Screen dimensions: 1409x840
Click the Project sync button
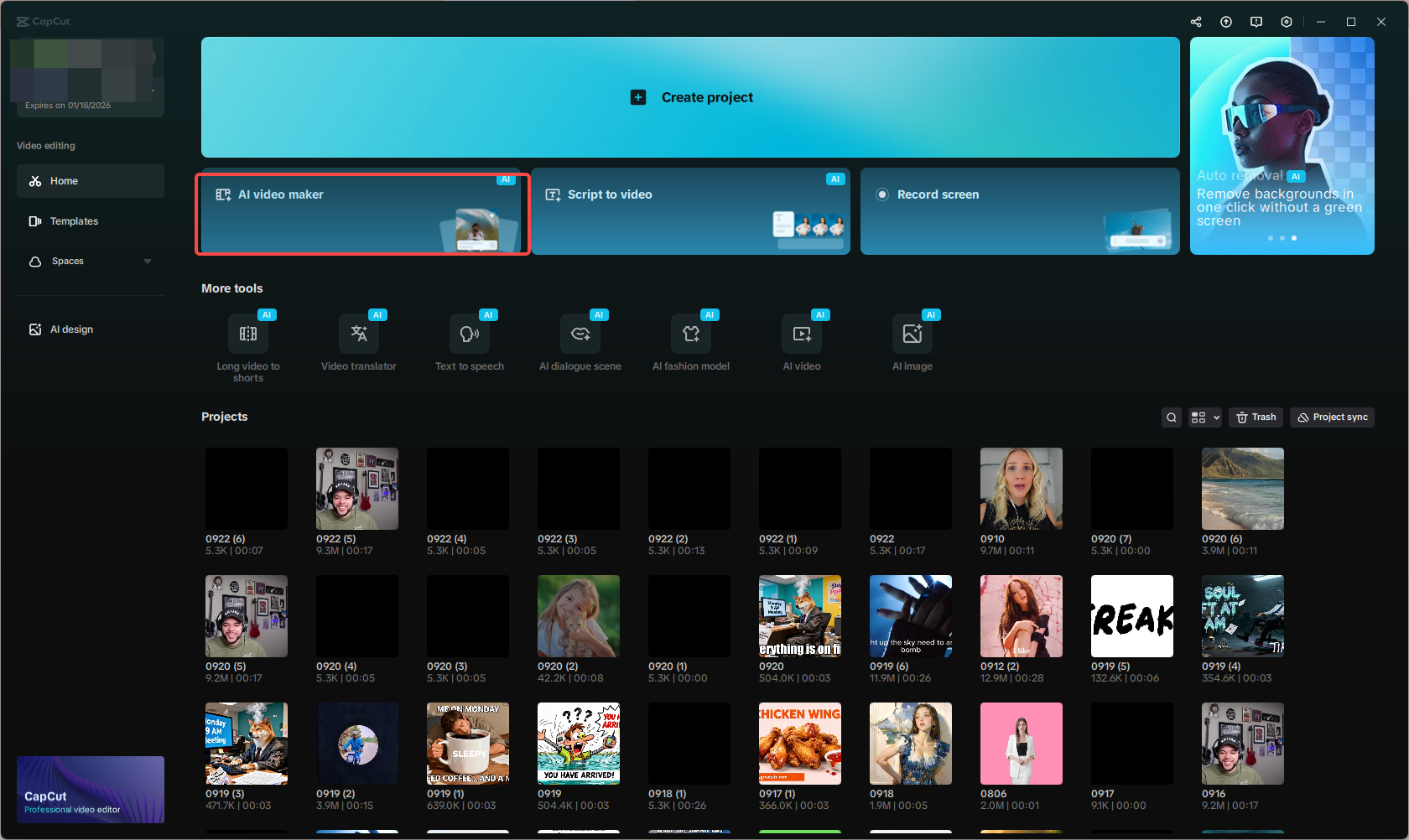click(x=1332, y=417)
